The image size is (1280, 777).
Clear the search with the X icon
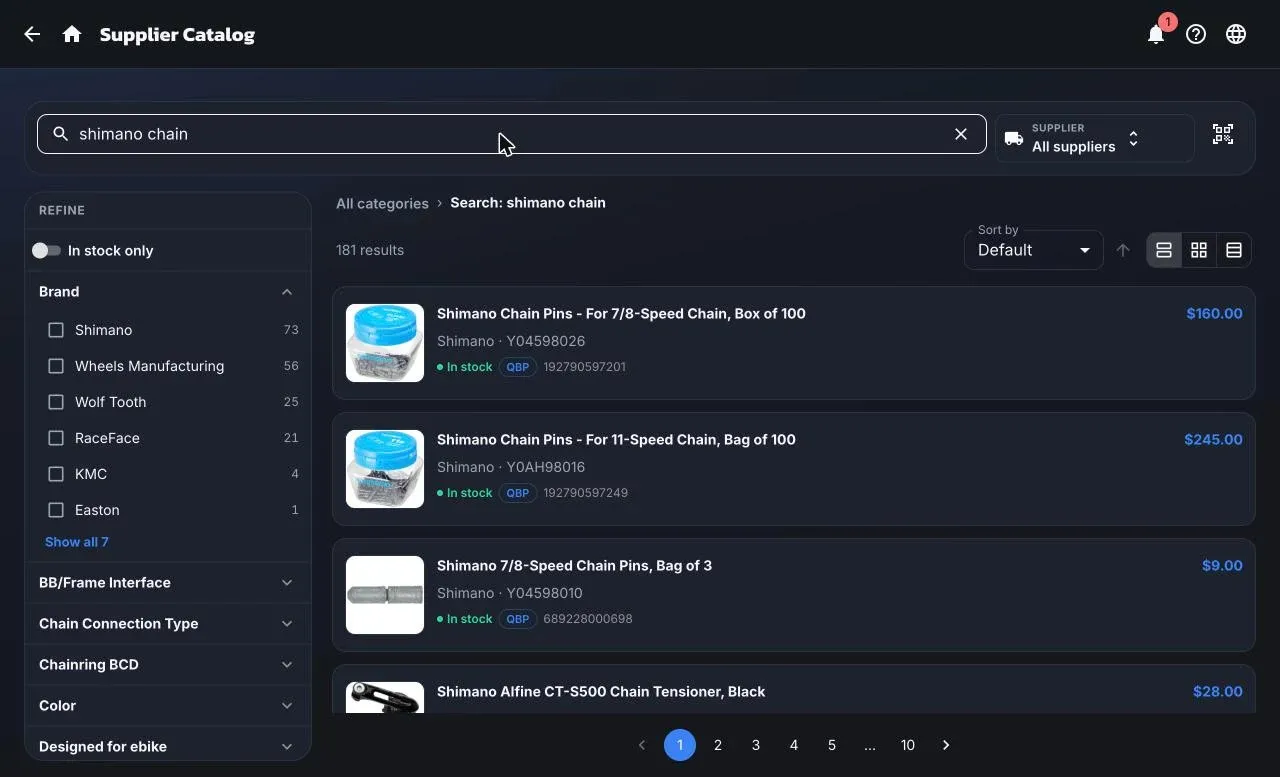pyautogui.click(x=961, y=134)
